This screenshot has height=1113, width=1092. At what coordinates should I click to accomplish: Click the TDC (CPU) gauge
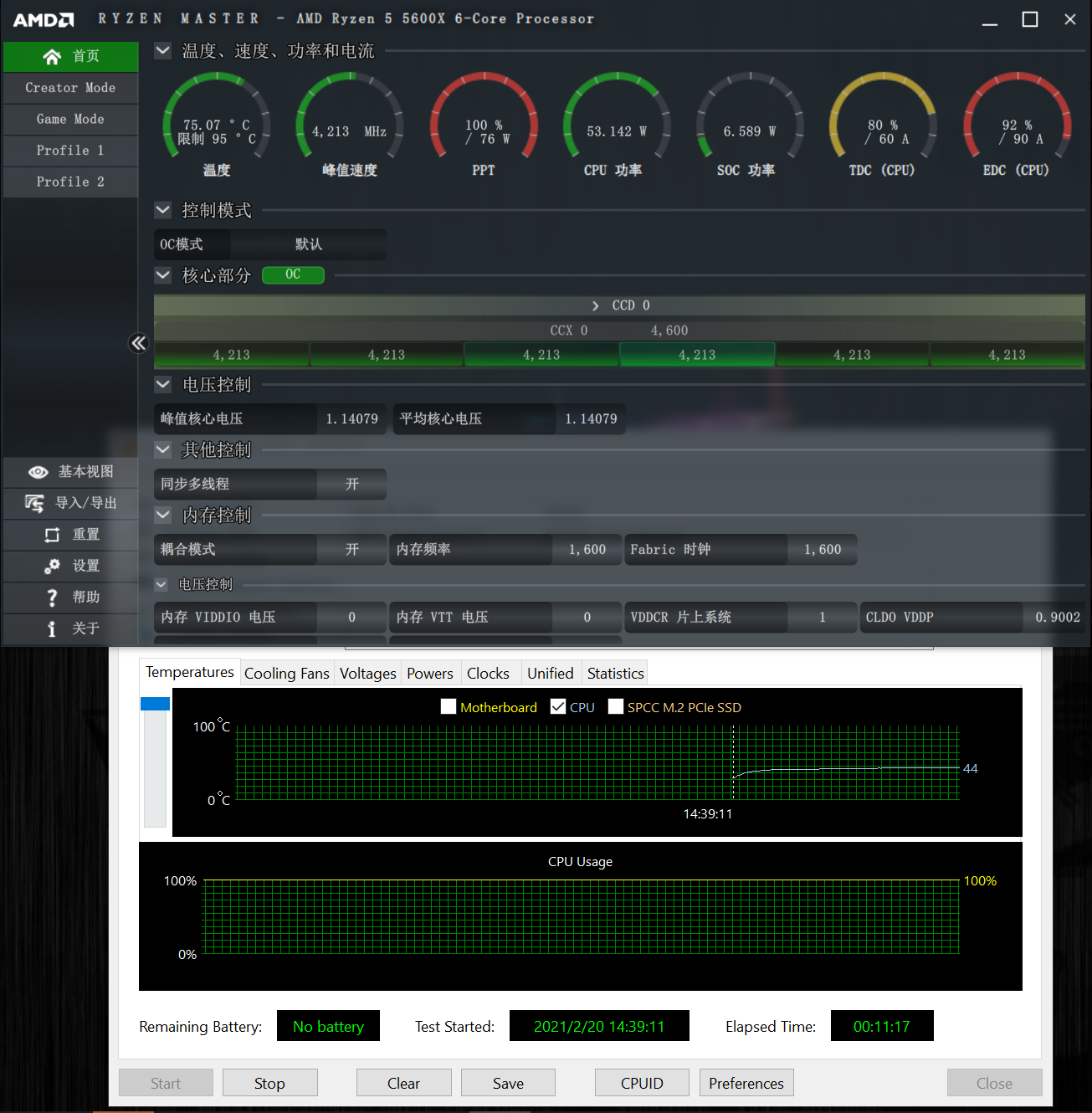tap(882, 117)
